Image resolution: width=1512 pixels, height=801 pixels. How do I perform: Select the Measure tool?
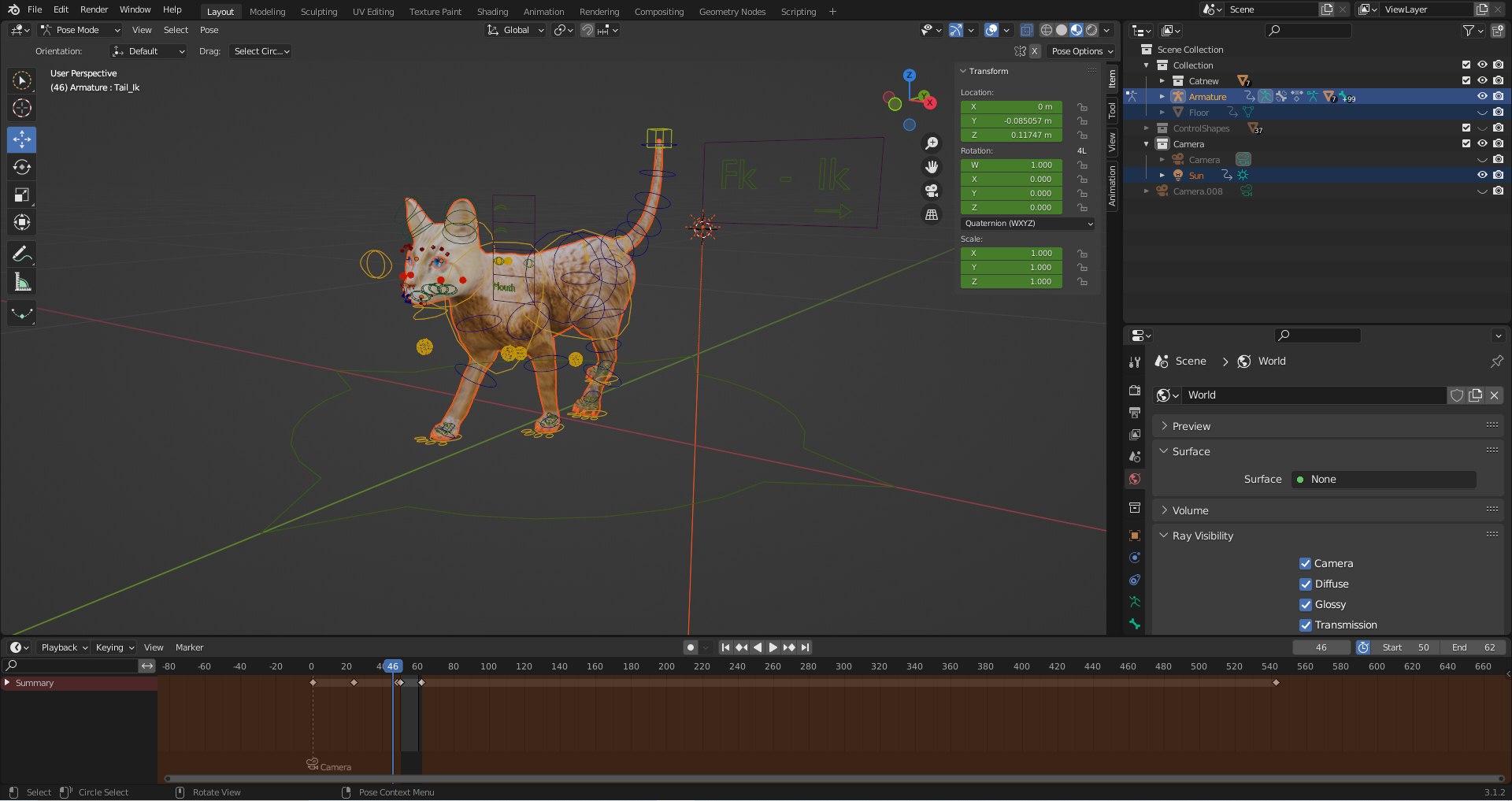pyautogui.click(x=22, y=282)
